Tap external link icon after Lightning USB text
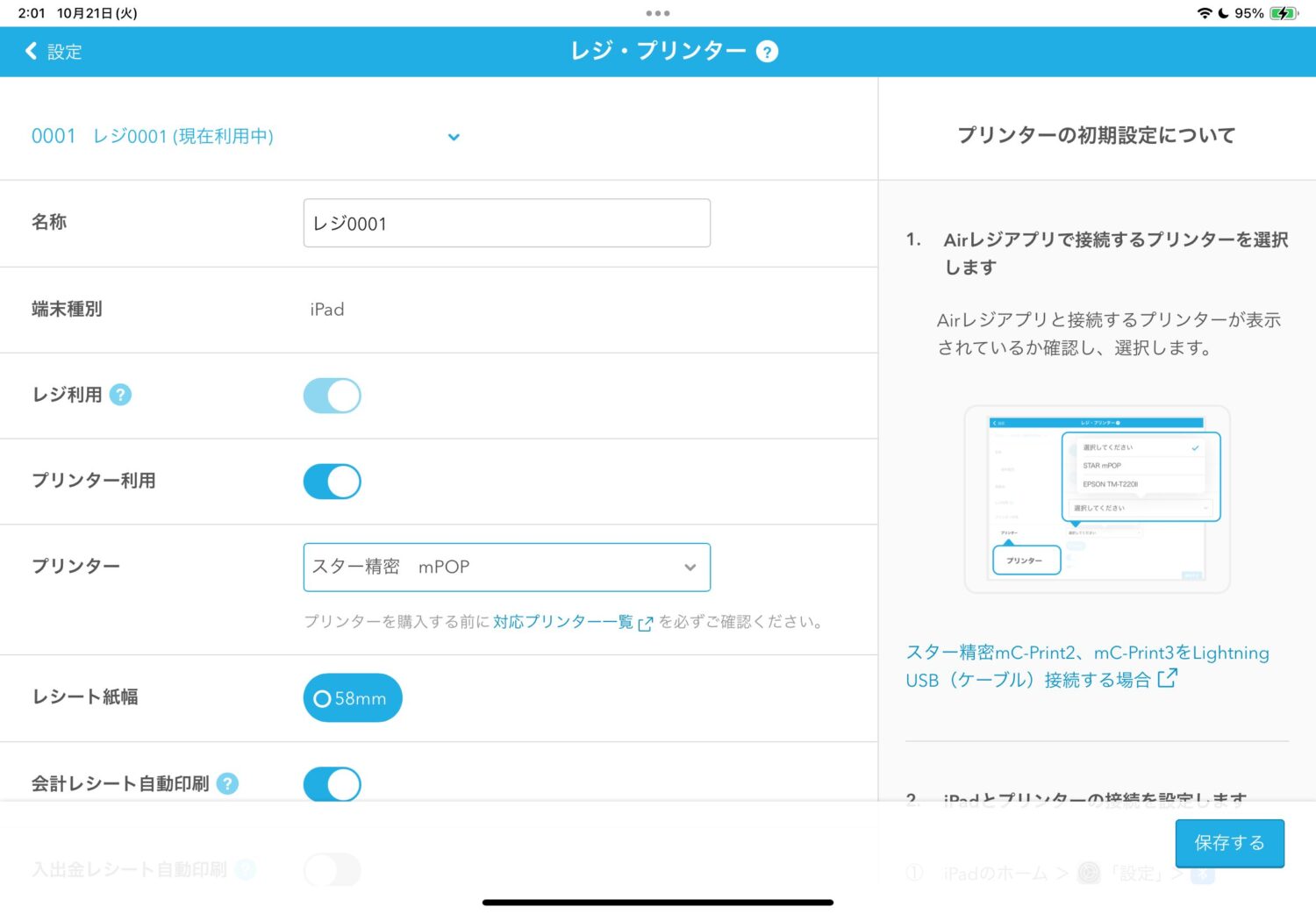The height and width of the screenshot is (914, 1316). (x=1167, y=679)
